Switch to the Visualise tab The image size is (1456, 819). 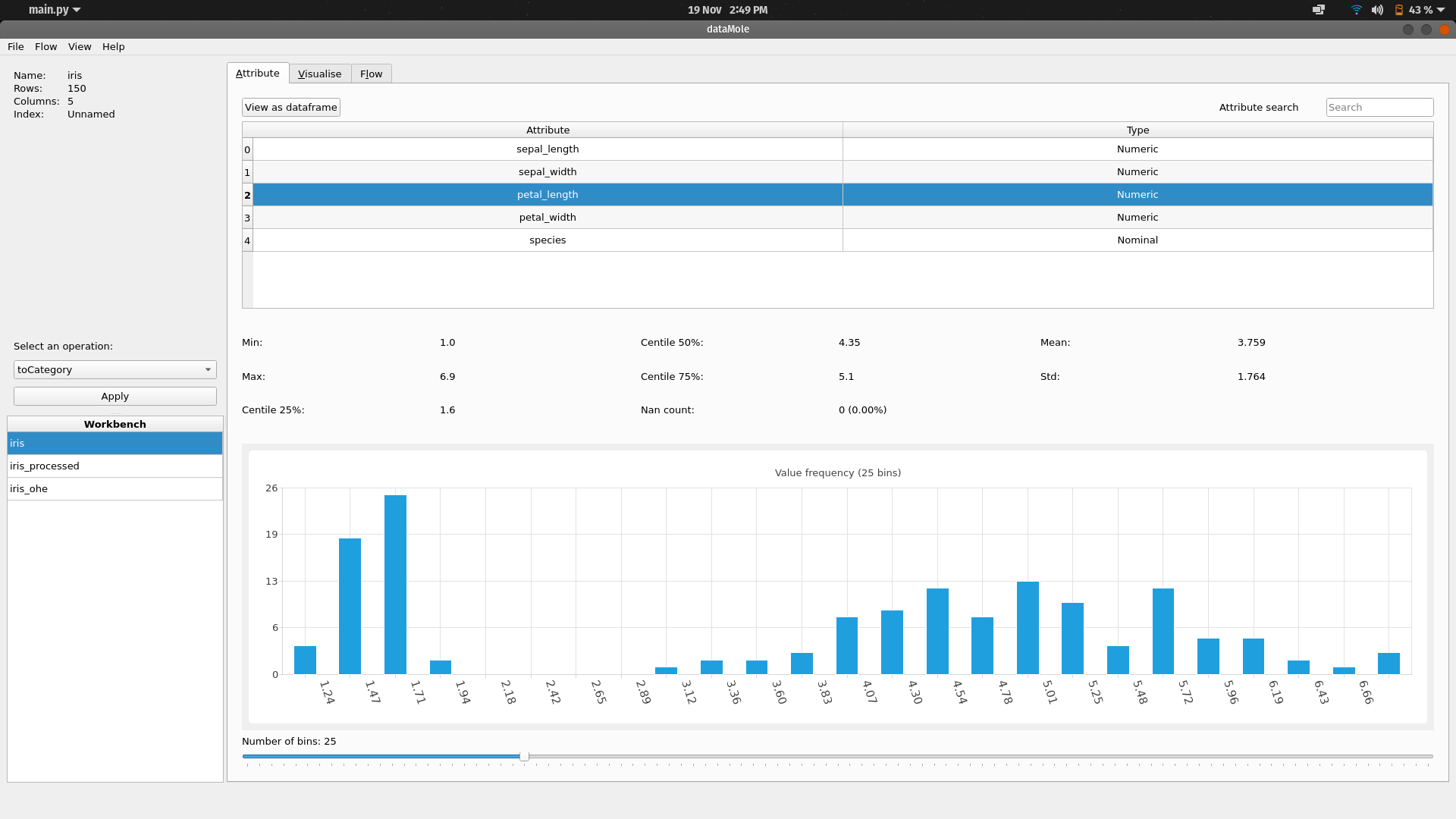pyautogui.click(x=319, y=74)
